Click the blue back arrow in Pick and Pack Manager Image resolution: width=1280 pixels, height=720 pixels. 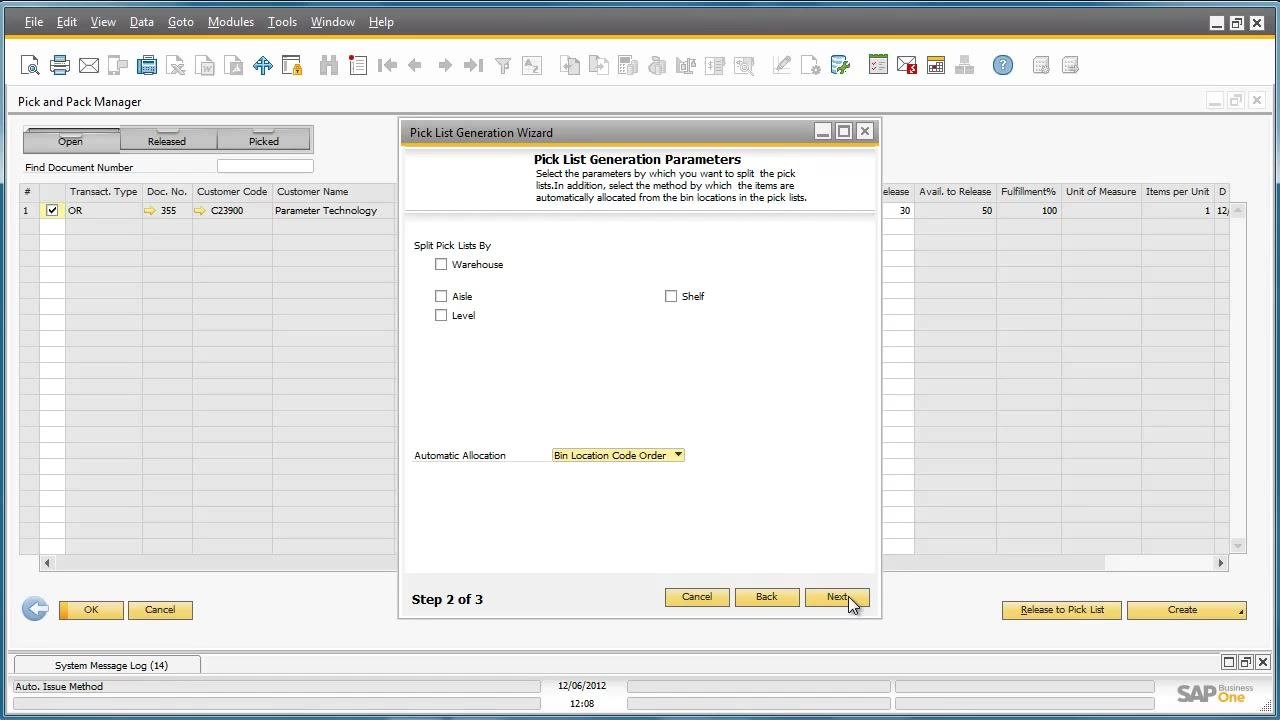click(35, 609)
